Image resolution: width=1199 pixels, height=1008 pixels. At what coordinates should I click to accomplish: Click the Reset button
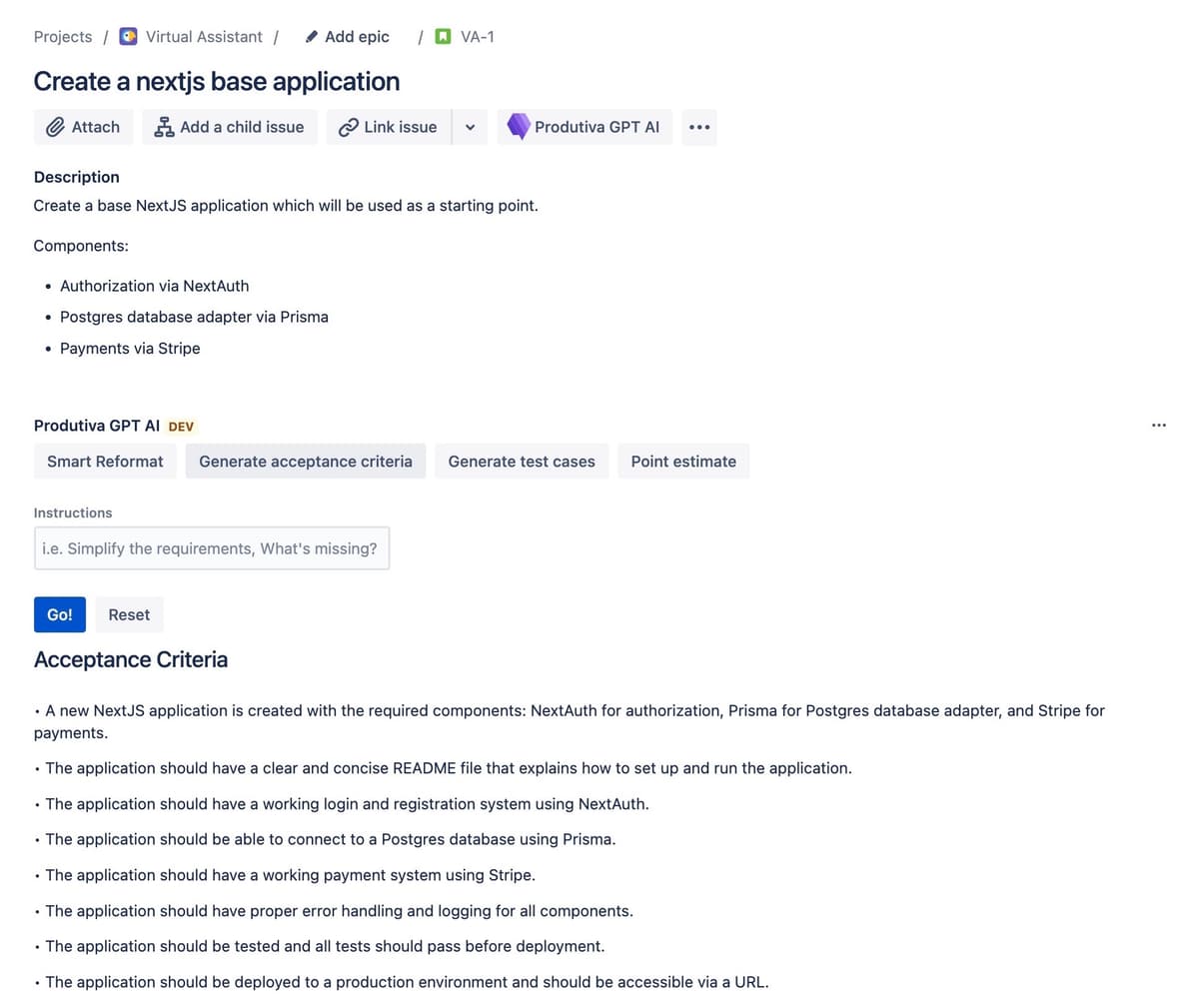click(x=129, y=614)
